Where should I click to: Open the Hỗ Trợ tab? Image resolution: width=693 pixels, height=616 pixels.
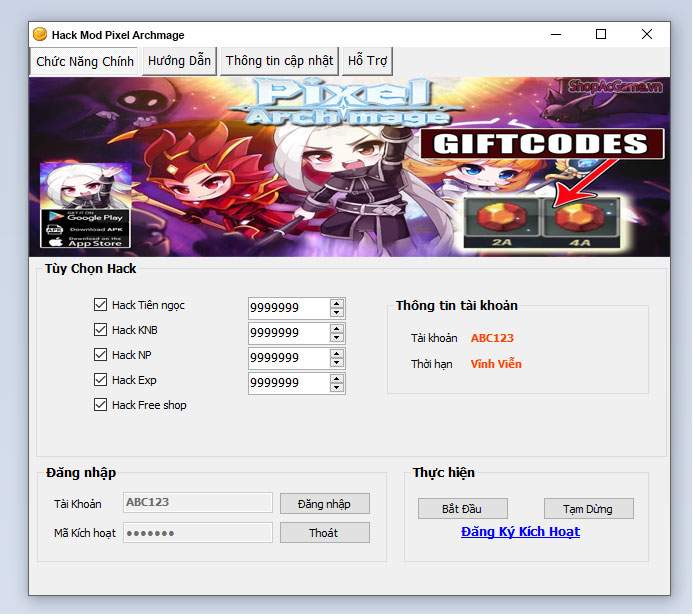(x=367, y=61)
